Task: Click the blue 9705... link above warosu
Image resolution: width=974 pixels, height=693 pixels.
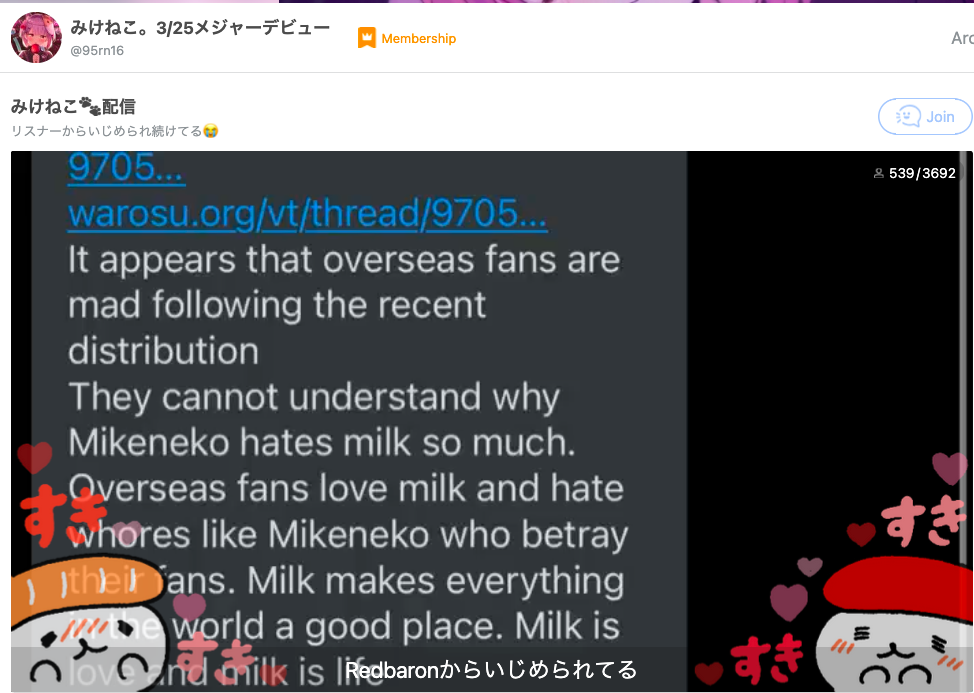Action: click(x=126, y=168)
